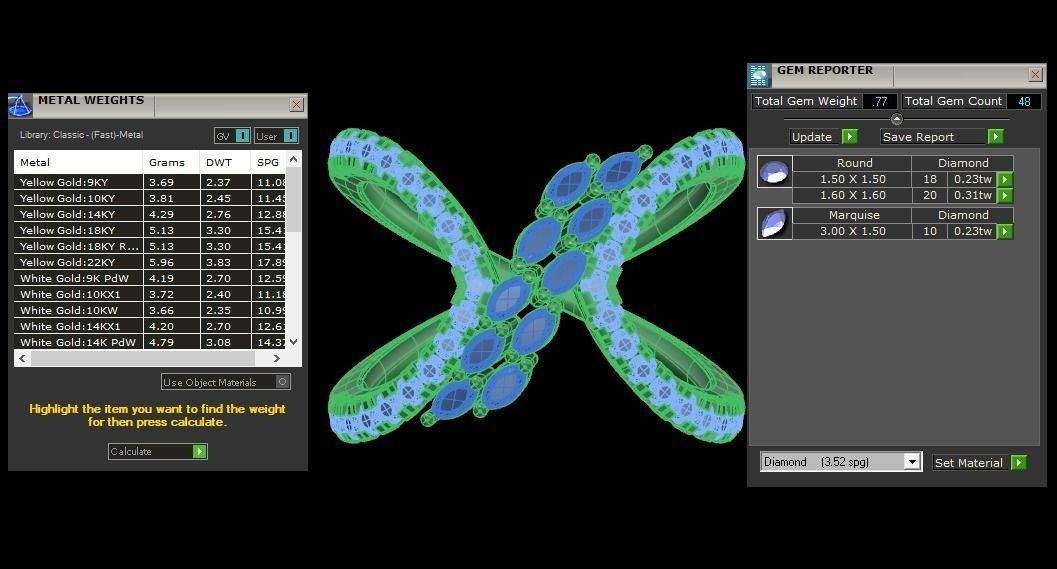
Task: Click the count cell showing 18
Action: click(x=930, y=179)
